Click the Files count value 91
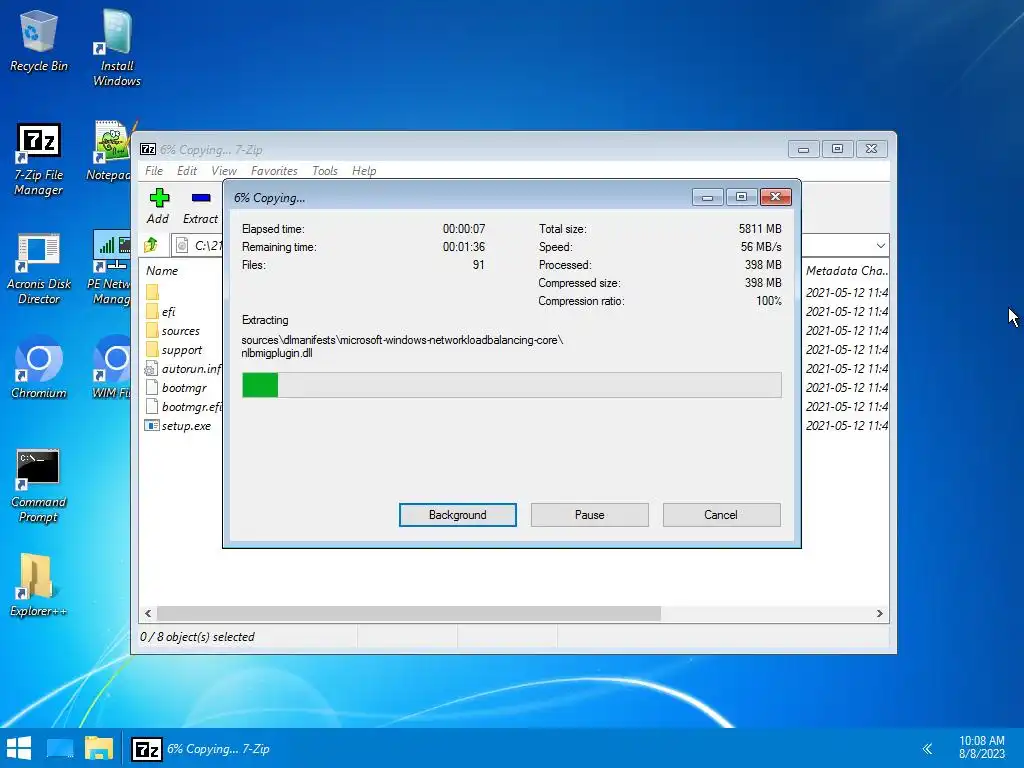The image size is (1024, 768). (479, 265)
